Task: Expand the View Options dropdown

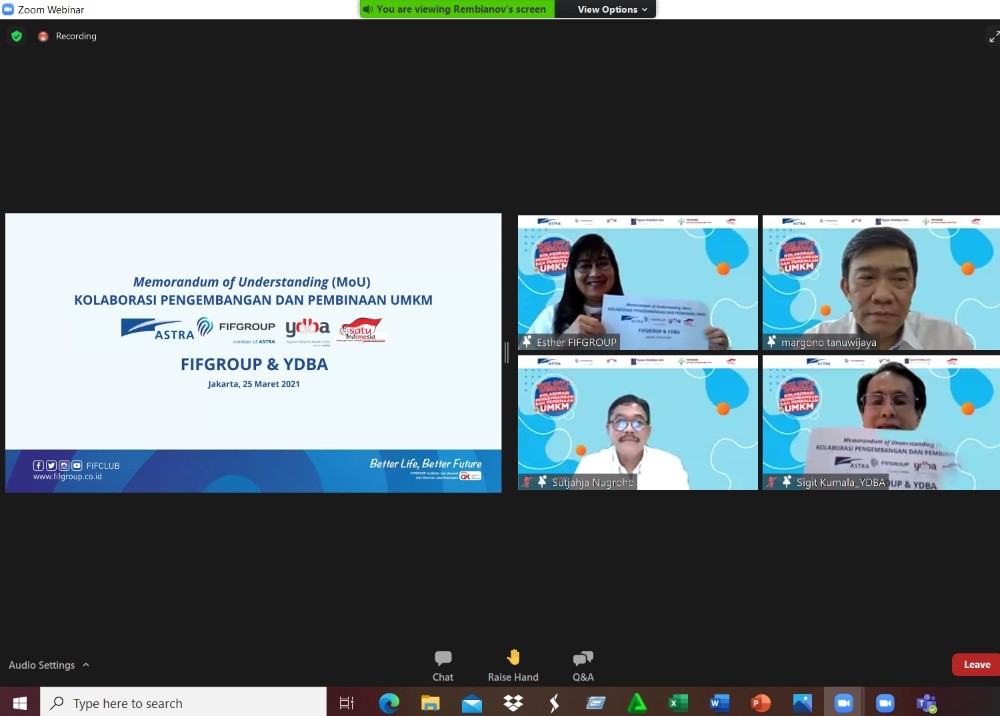Action: [612, 9]
